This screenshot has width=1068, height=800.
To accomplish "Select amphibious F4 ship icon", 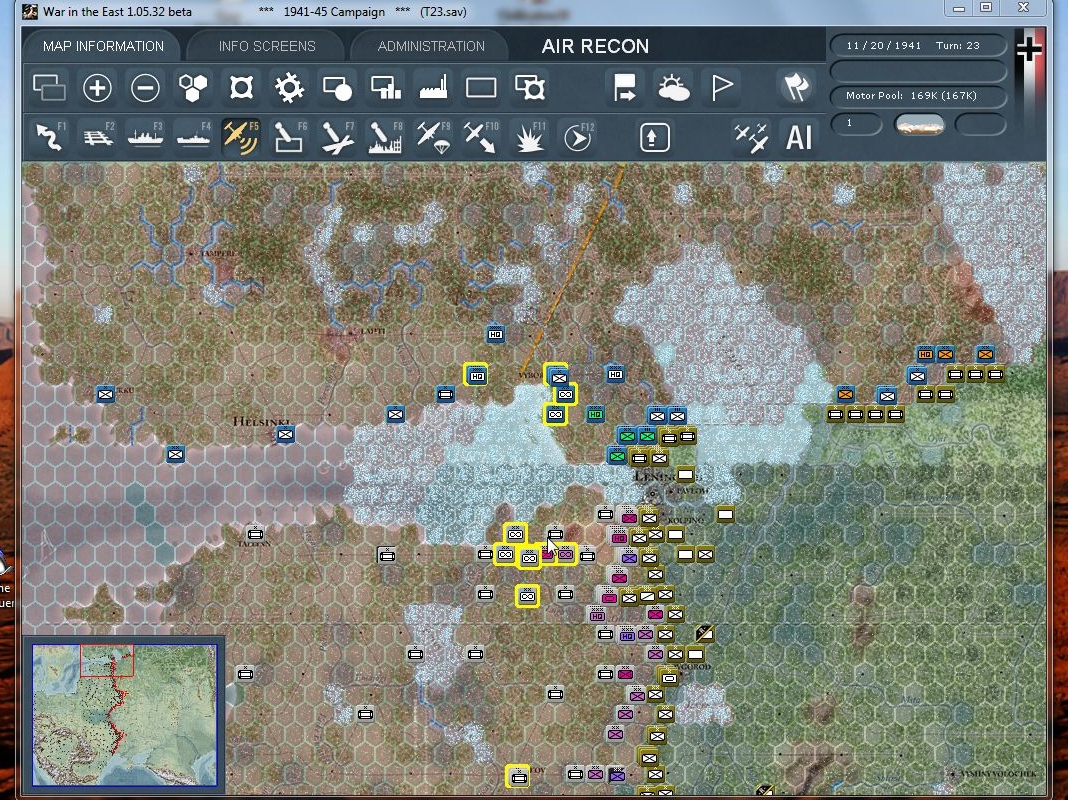I will click(193, 137).
